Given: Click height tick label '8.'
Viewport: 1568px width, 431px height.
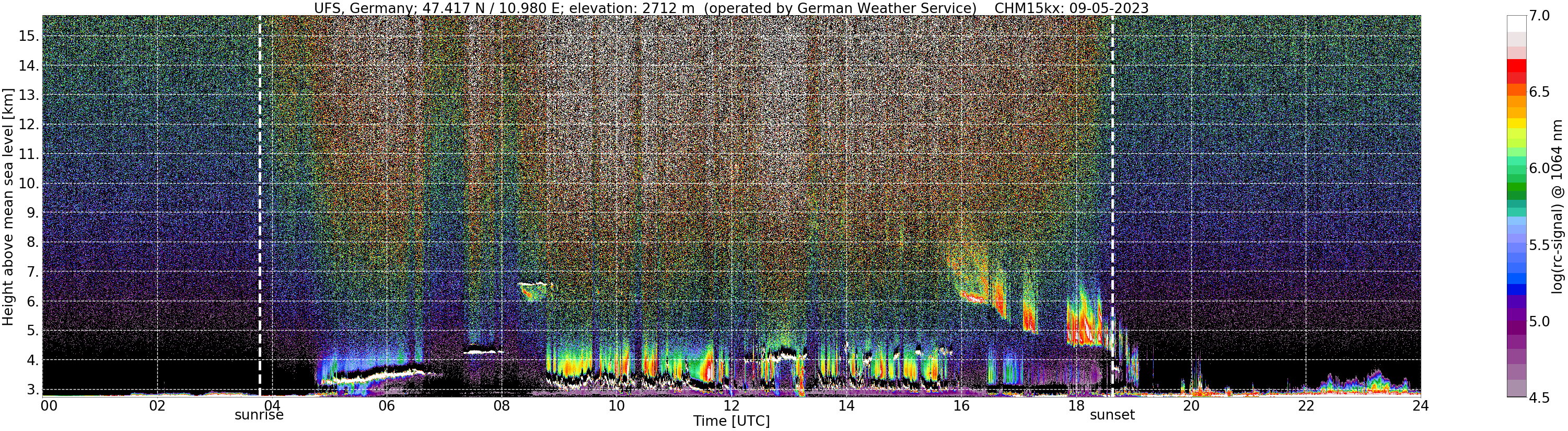Looking at the screenshot, I should pos(33,242).
